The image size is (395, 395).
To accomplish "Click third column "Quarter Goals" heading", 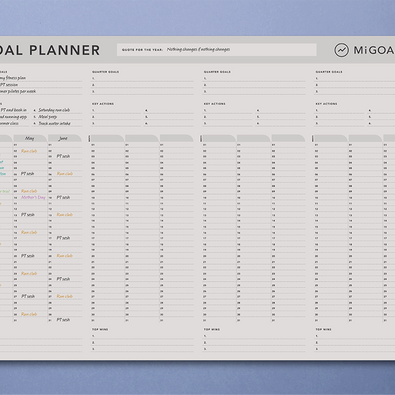I will click(217, 72).
